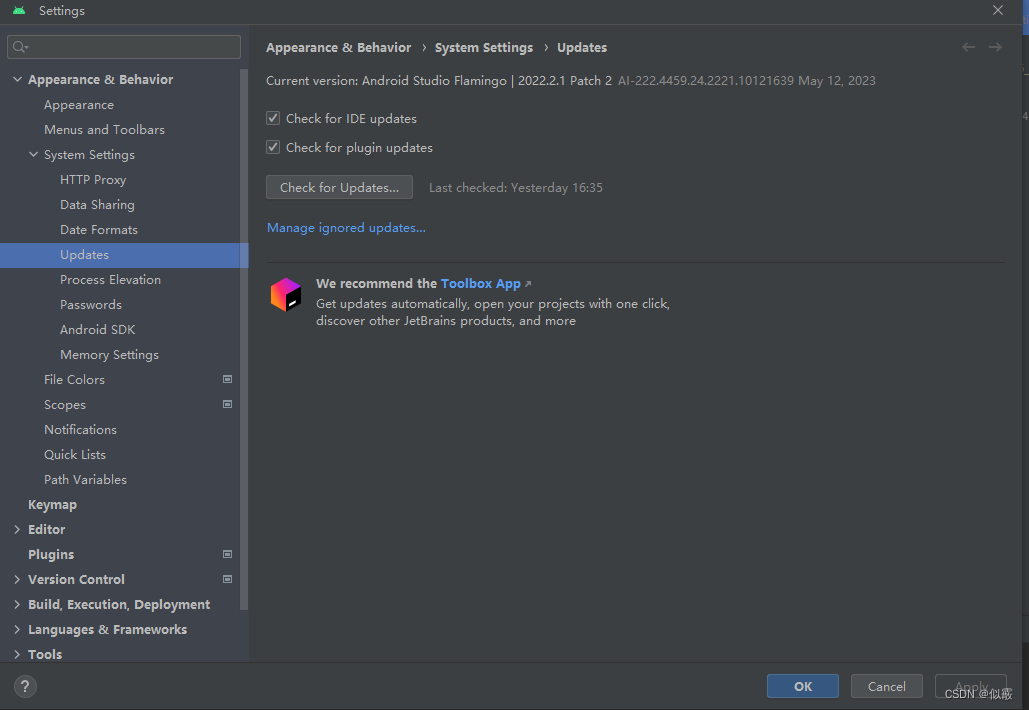Click the JetBrains Toolbox cube icon

coord(285,295)
